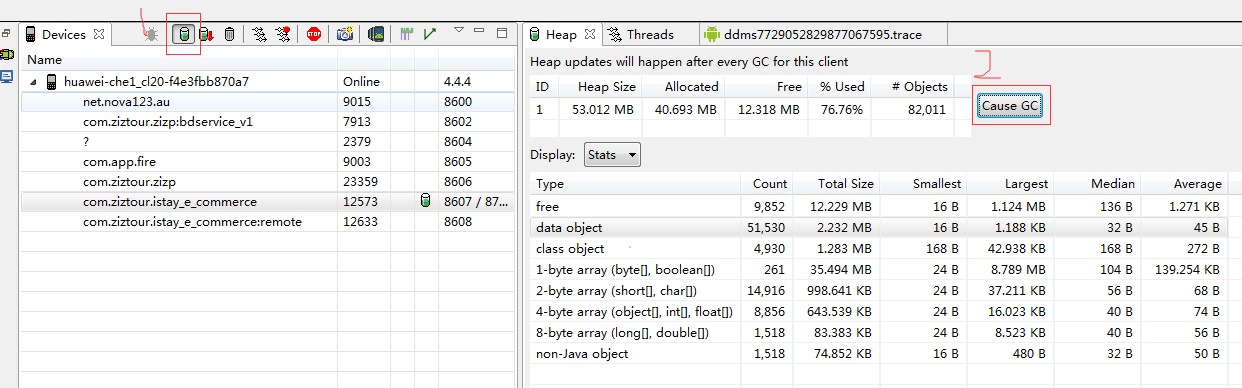The image size is (1242, 388).
Task: Select the 2-byte array (short[], char[]) row
Action: pyautogui.click(x=879, y=290)
